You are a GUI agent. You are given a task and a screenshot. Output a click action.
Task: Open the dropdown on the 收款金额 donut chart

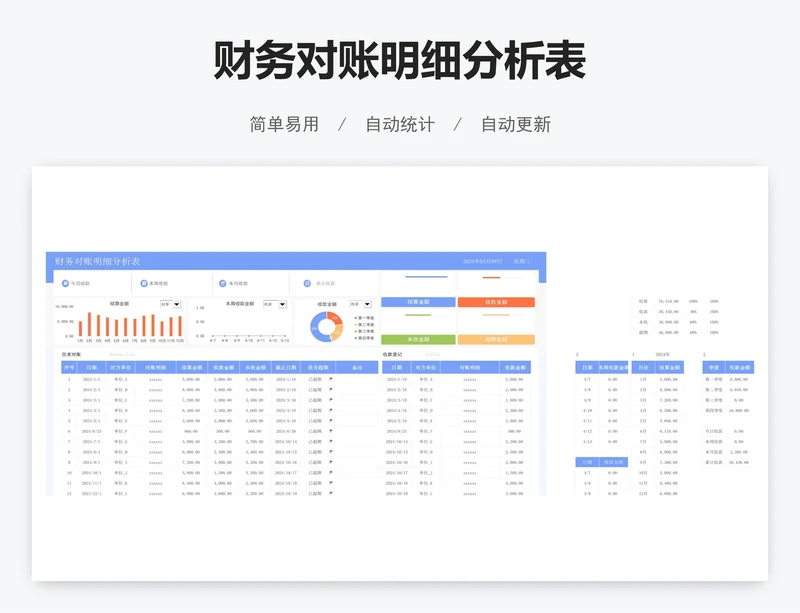367,304
